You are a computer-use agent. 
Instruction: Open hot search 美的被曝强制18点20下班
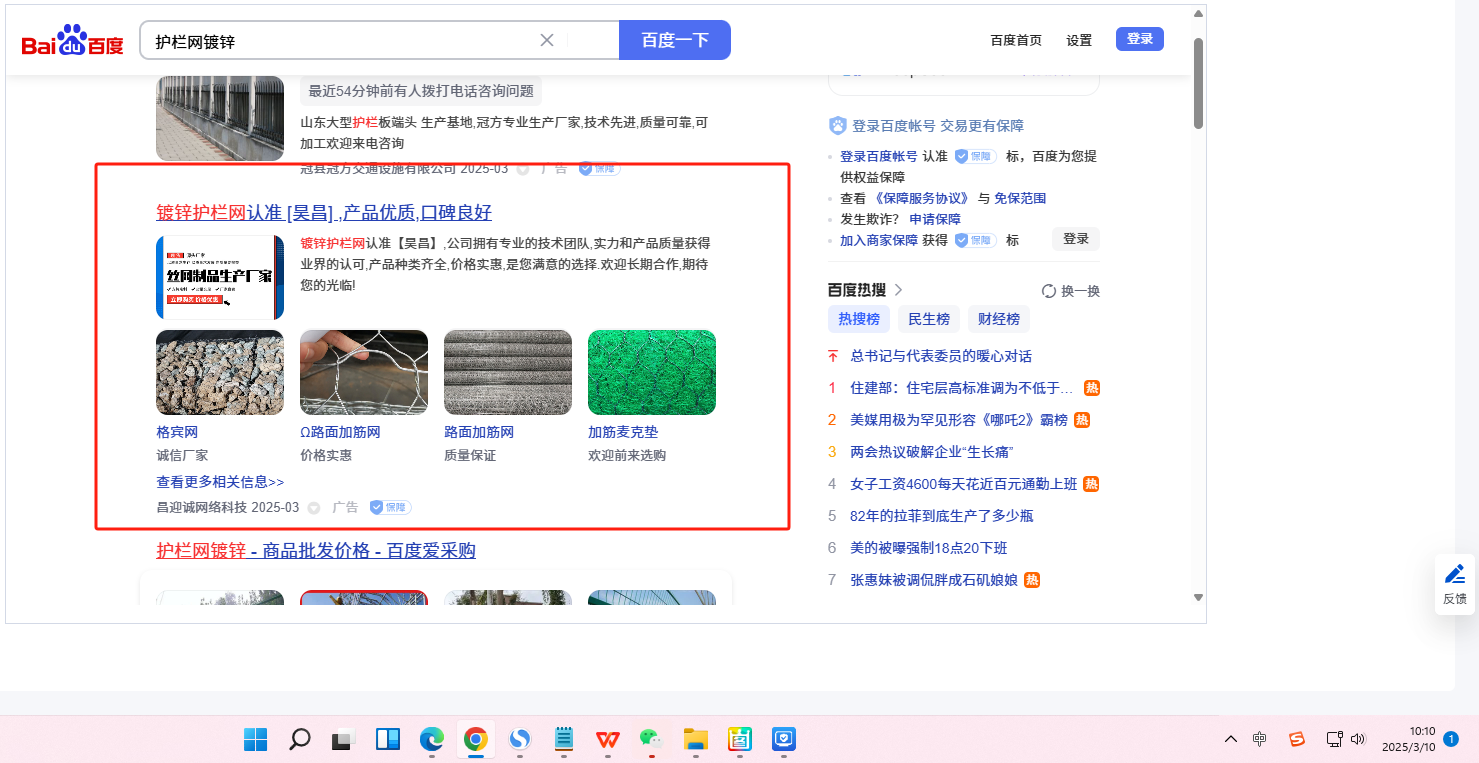928,548
